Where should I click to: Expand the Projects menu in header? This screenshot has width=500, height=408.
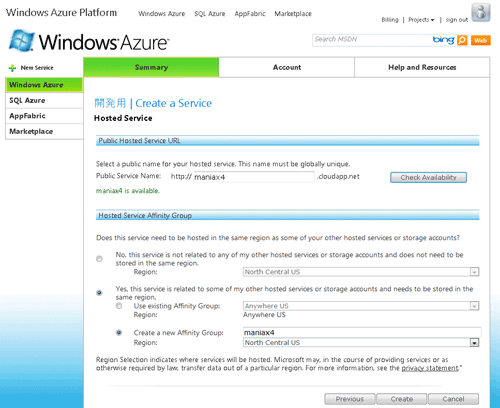tap(421, 20)
